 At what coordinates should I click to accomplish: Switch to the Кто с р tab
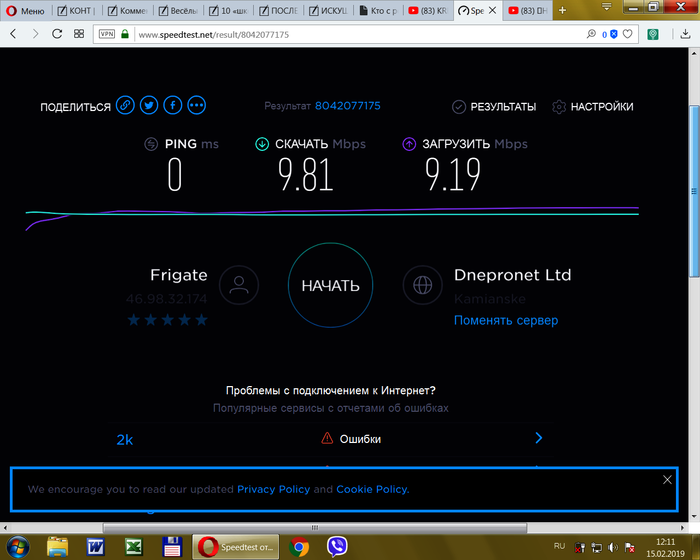coord(379,11)
